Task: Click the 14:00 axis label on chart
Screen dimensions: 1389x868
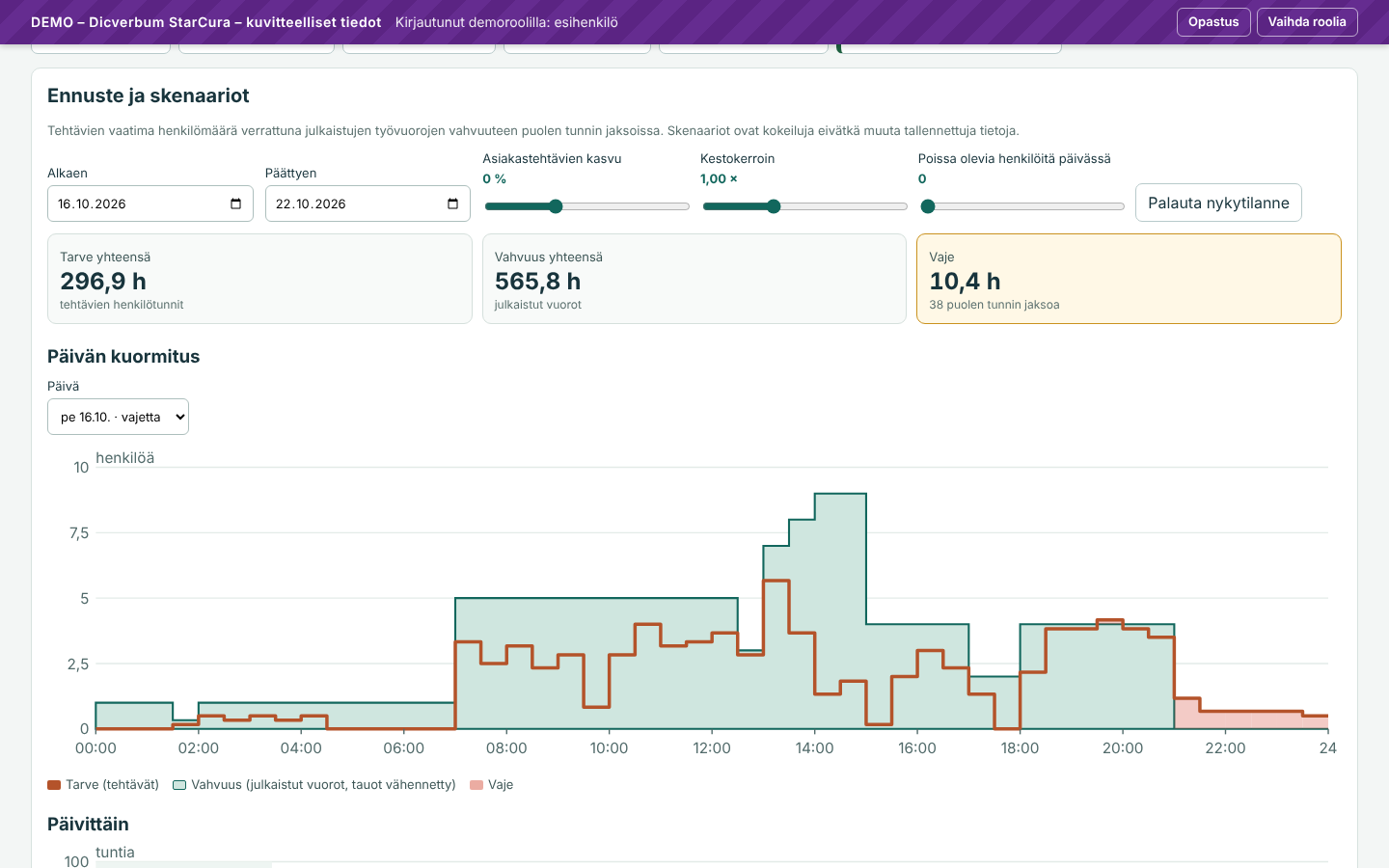Action: [x=814, y=748]
